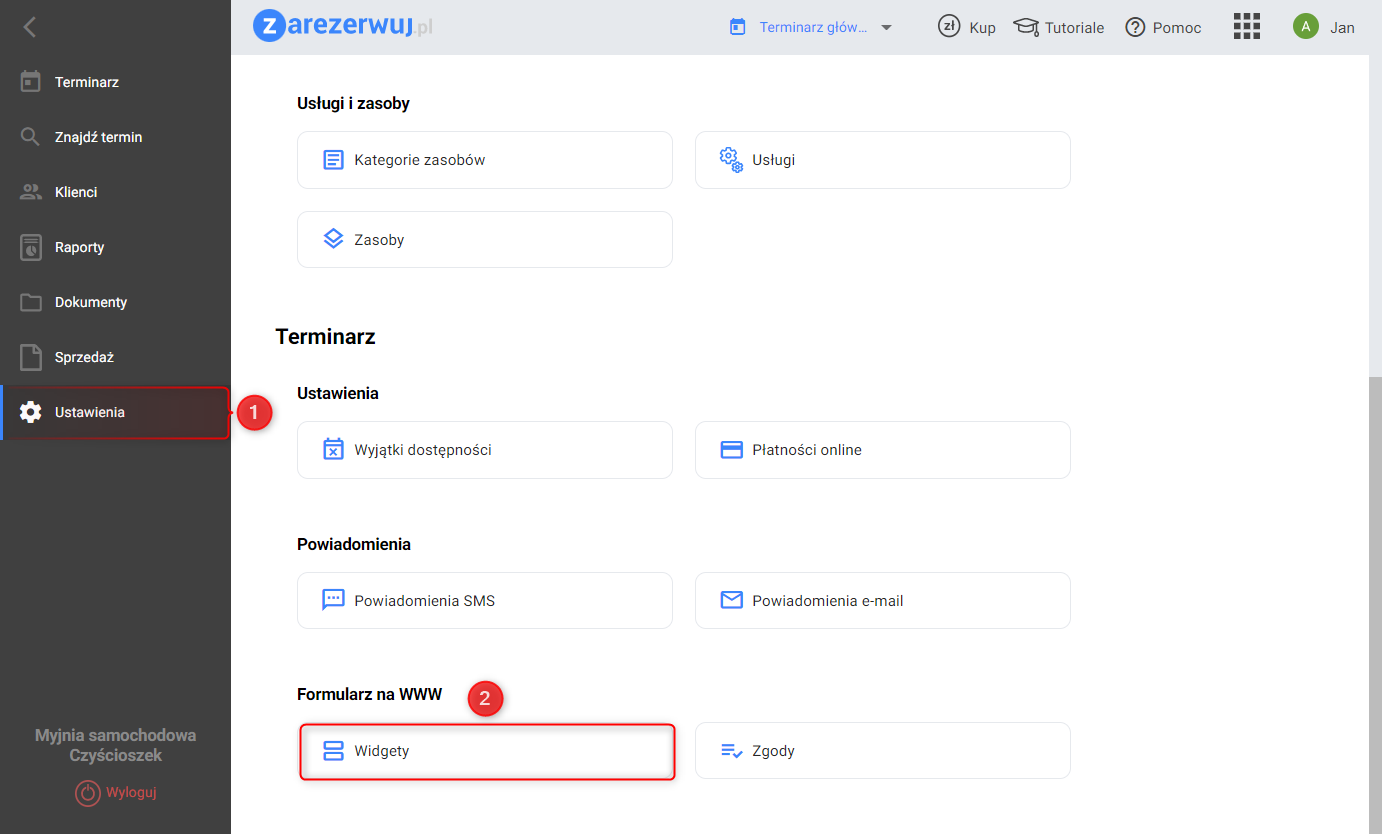1382x834 pixels.
Task: Click the Raporty chart icon in sidebar
Action: tap(31, 247)
